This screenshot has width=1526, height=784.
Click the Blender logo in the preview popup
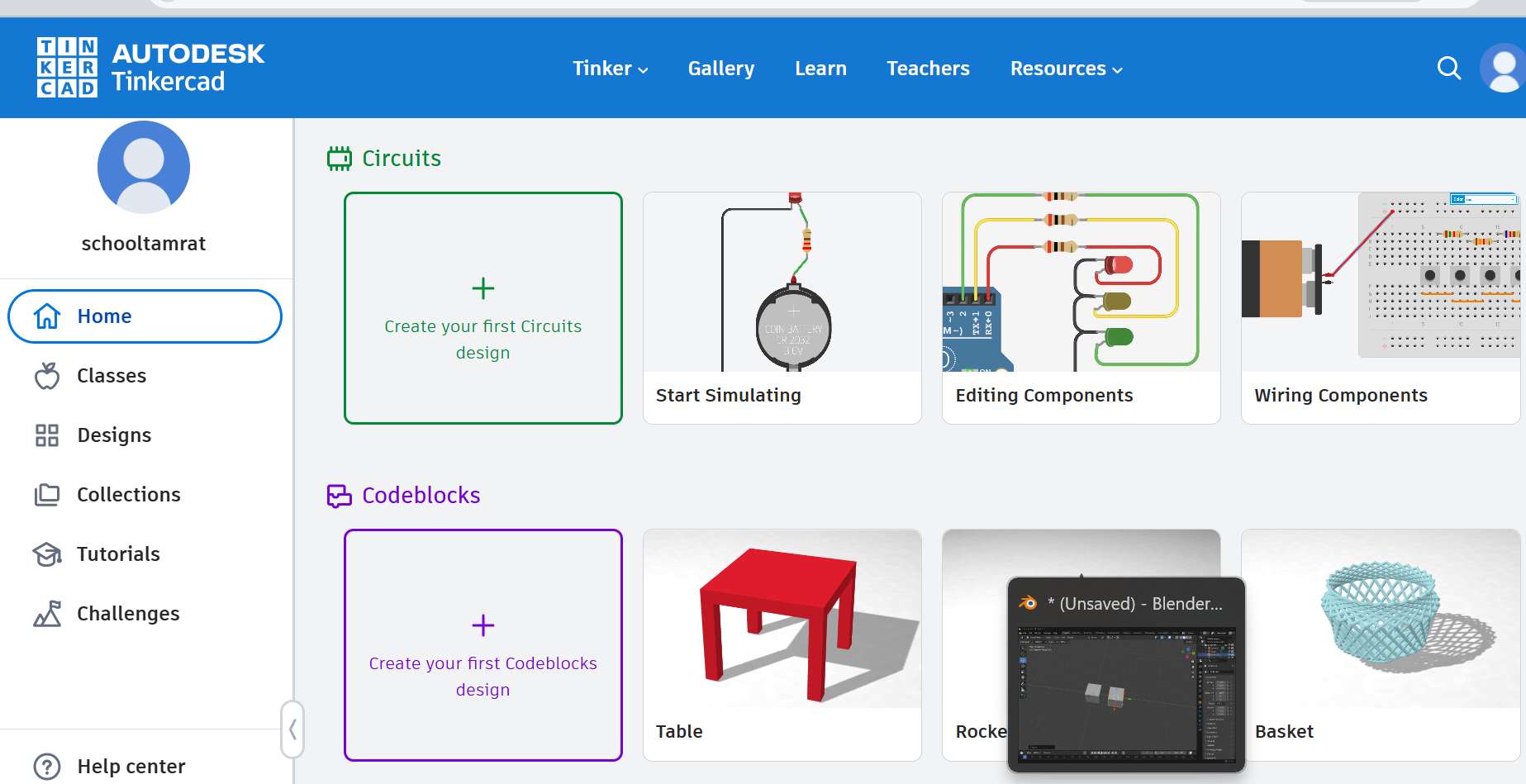click(x=1028, y=603)
